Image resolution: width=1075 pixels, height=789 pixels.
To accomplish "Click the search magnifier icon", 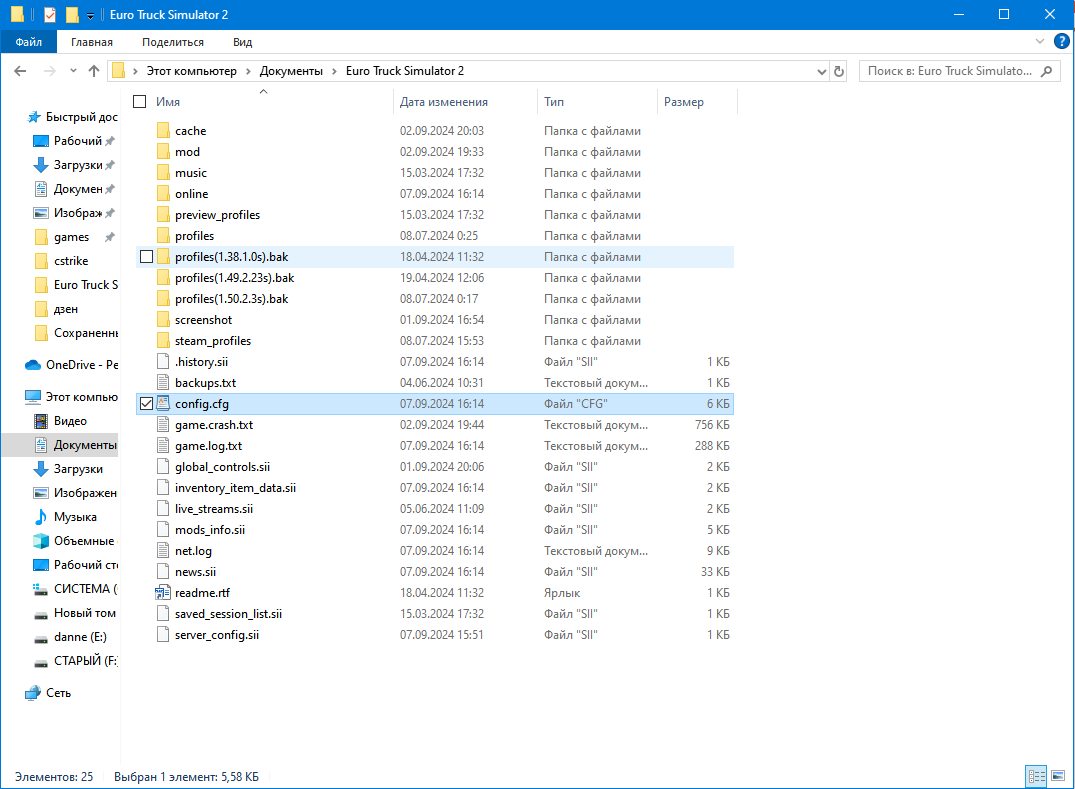I will [1046, 71].
